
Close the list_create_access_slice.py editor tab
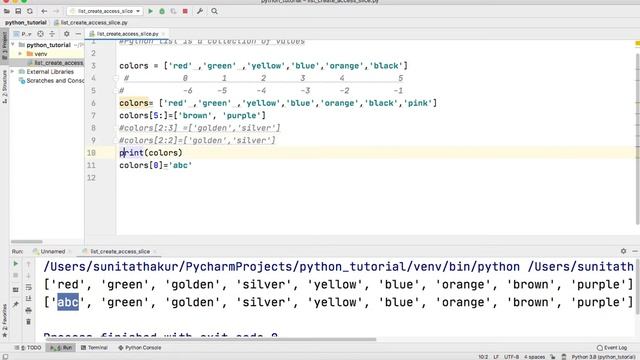coord(163,34)
